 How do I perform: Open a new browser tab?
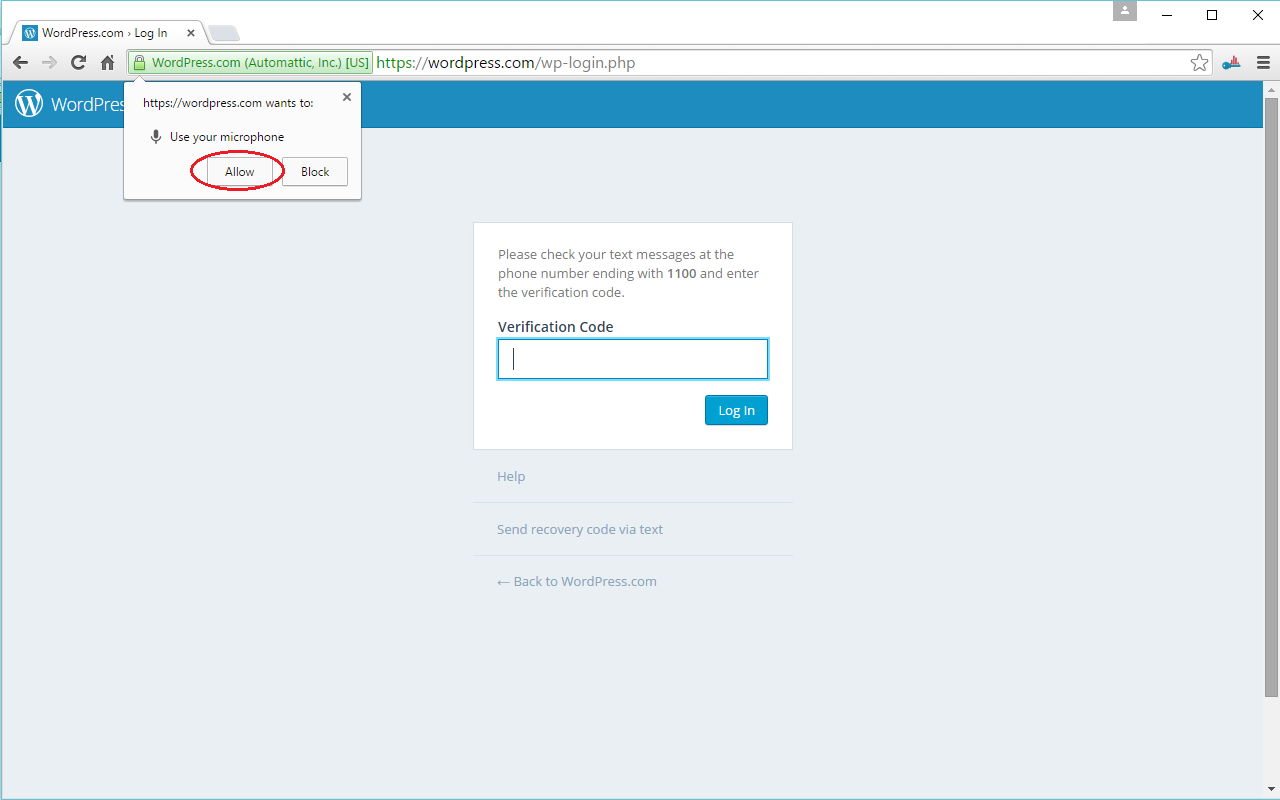224,34
